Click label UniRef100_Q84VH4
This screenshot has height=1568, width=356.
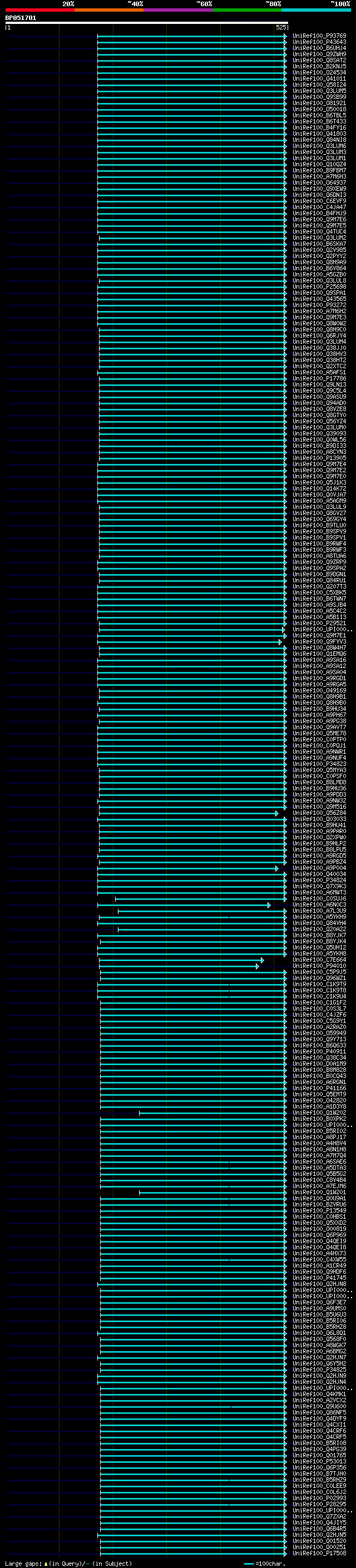(319, 923)
